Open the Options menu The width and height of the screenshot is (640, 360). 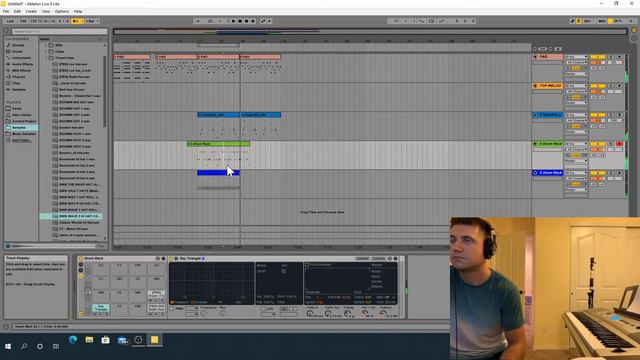[x=62, y=11]
